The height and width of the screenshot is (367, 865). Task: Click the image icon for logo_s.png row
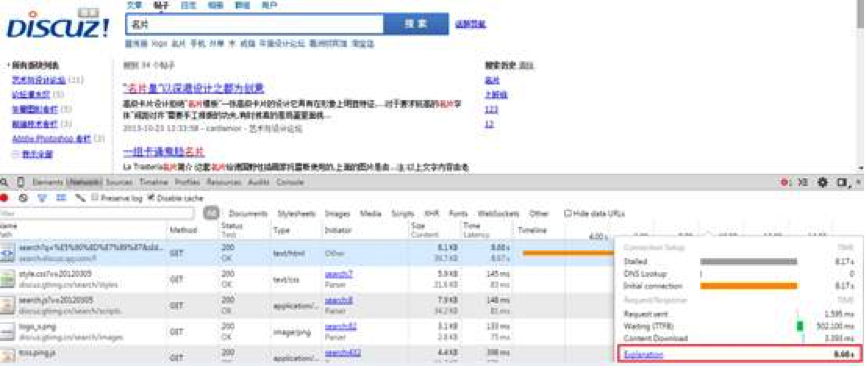[8, 331]
